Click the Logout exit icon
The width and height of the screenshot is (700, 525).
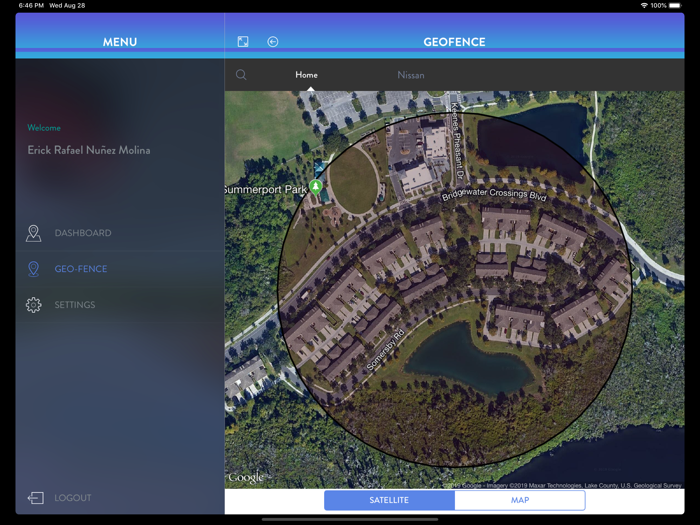coord(36,498)
